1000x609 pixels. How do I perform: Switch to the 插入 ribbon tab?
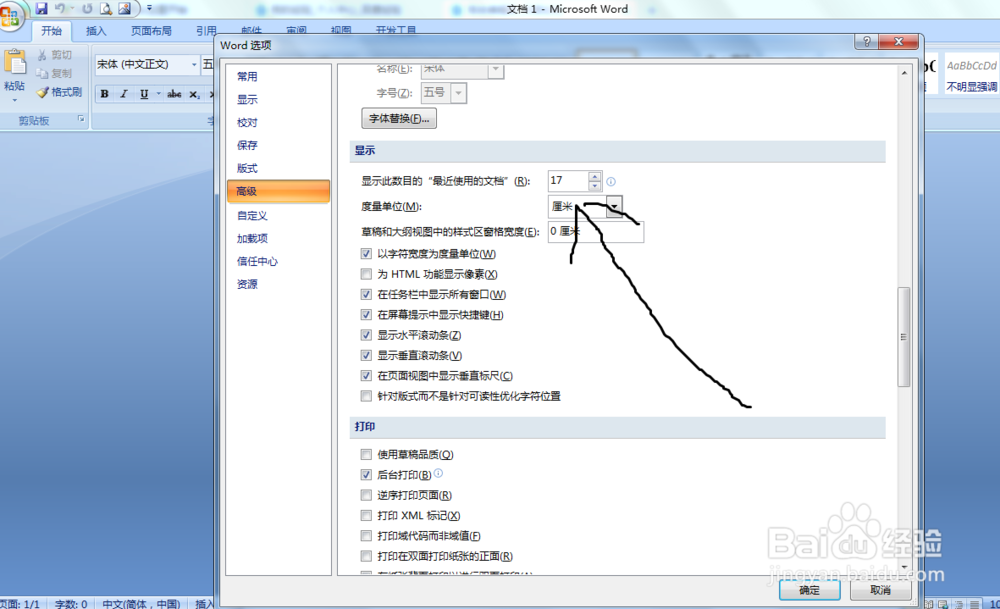click(x=96, y=31)
